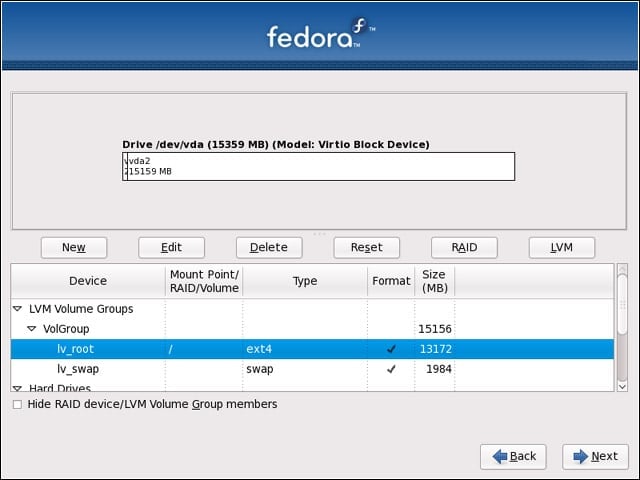
Task: Click the partition list scrollbar thumb
Action: point(622,304)
